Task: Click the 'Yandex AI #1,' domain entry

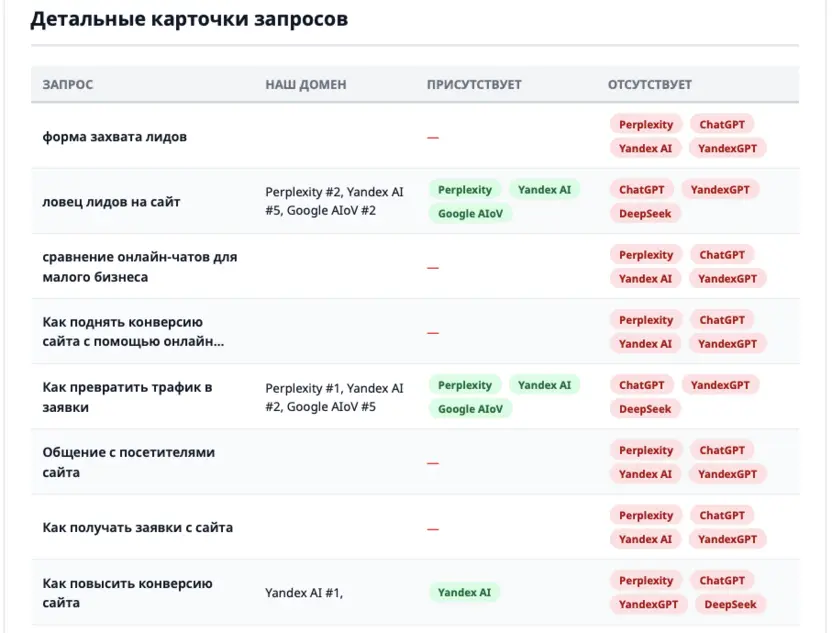Action: click(x=300, y=592)
